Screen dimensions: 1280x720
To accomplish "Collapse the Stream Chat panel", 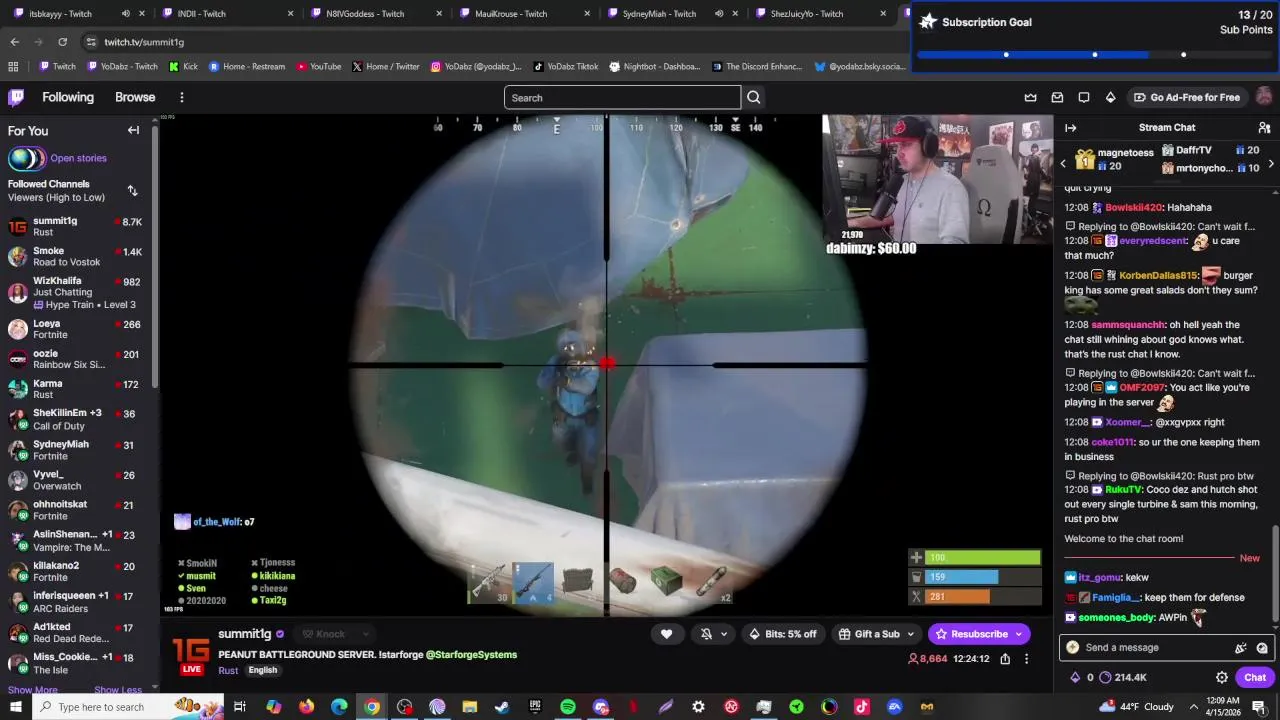I will [1071, 128].
